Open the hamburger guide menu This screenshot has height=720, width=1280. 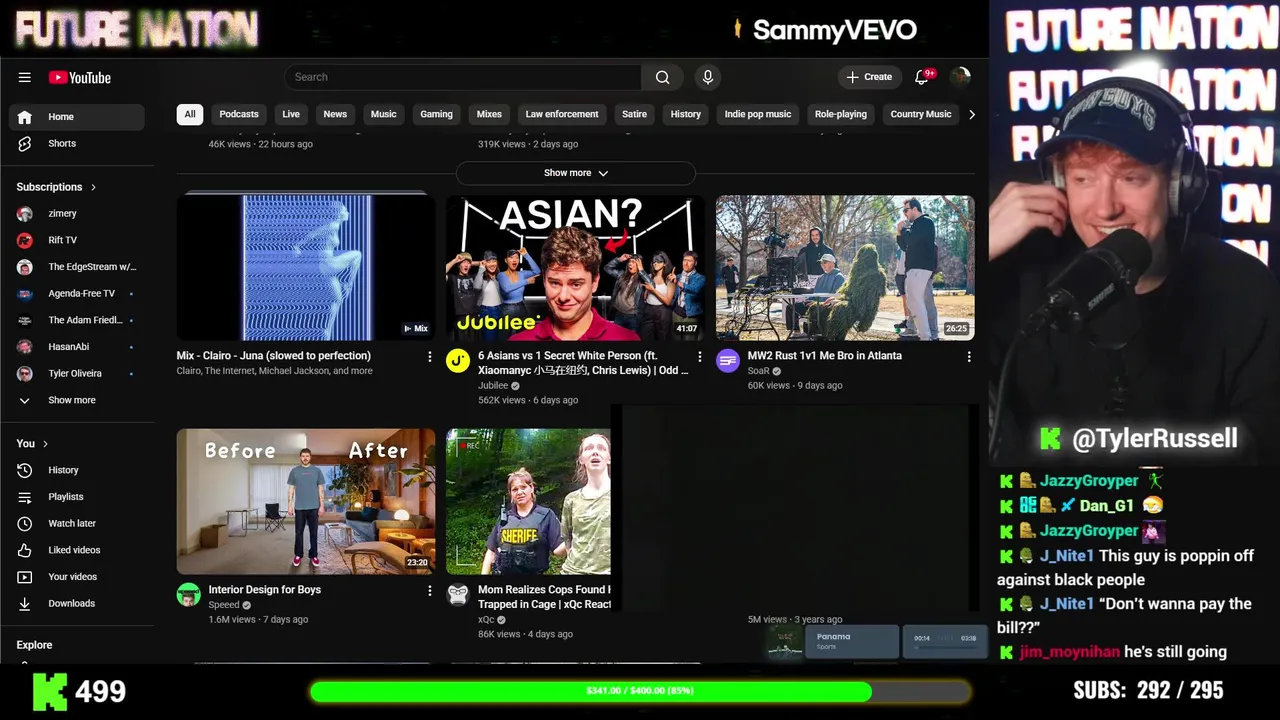point(25,77)
